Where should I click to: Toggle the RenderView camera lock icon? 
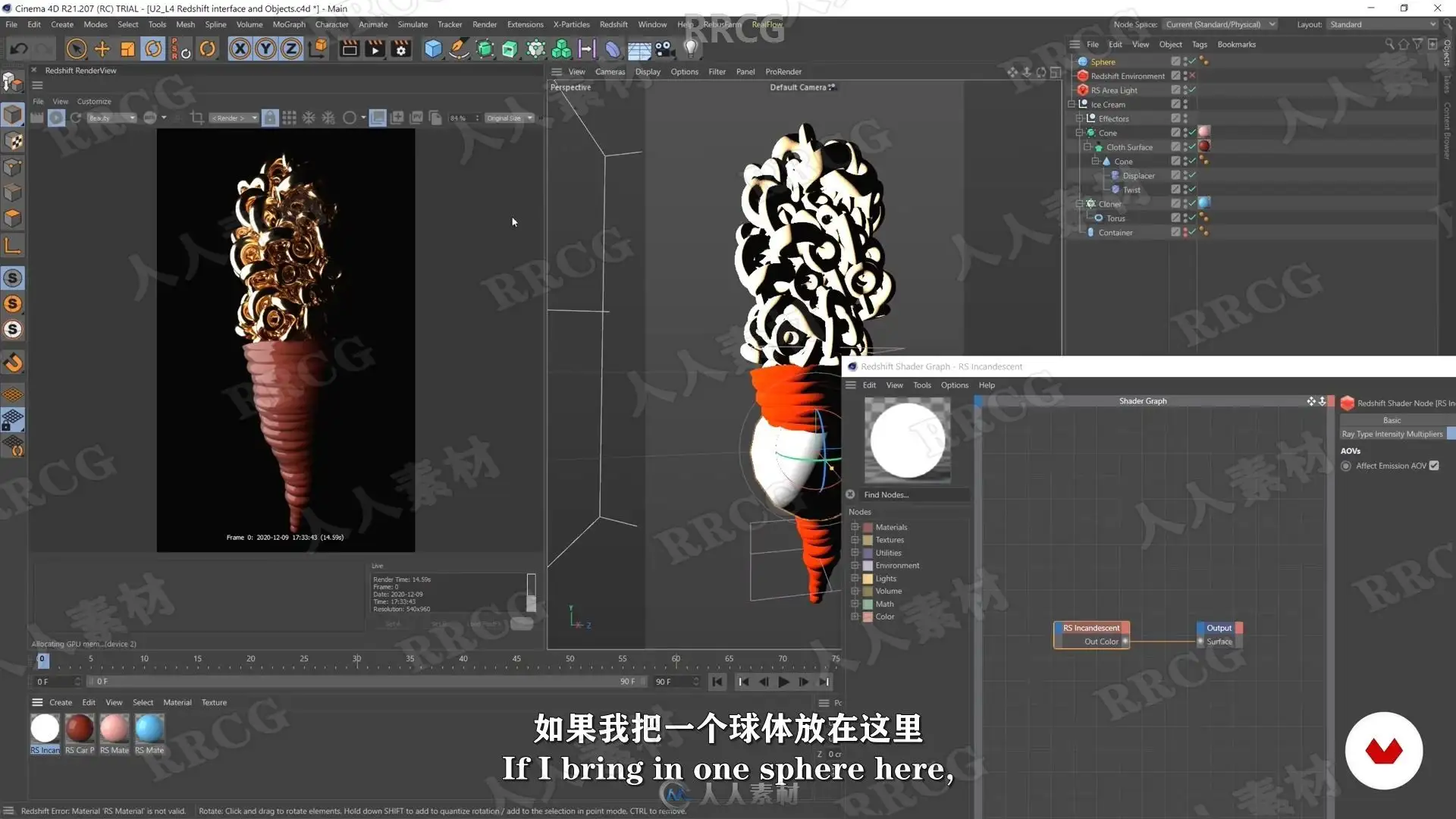click(269, 118)
